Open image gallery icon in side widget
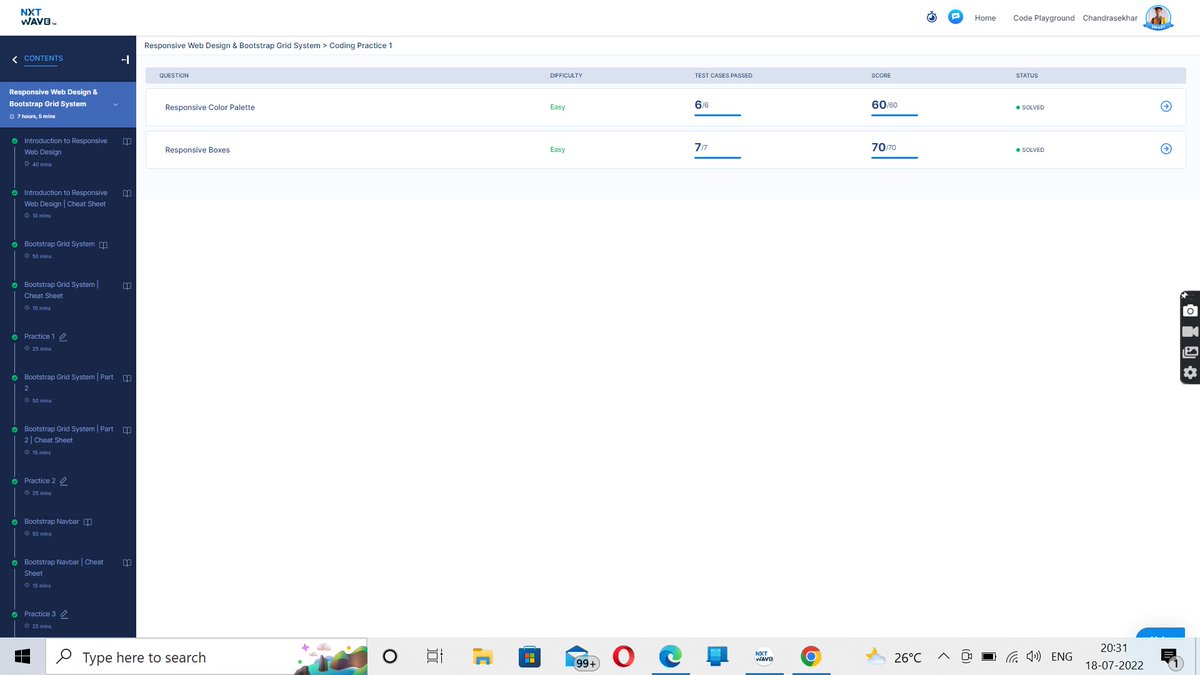The height and width of the screenshot is (675, 1200). [1190, 352]
